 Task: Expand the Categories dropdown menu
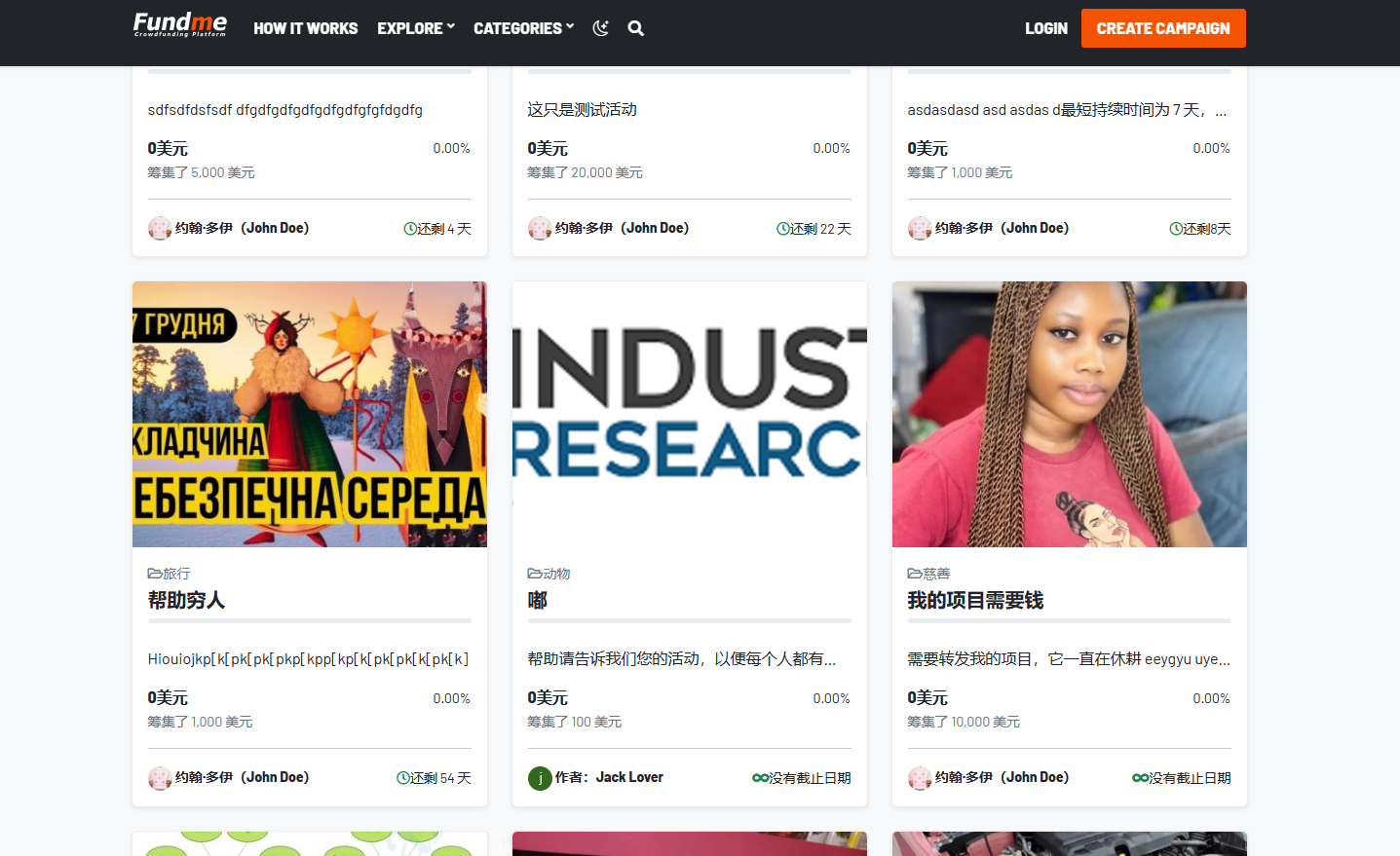click(523, 28)
